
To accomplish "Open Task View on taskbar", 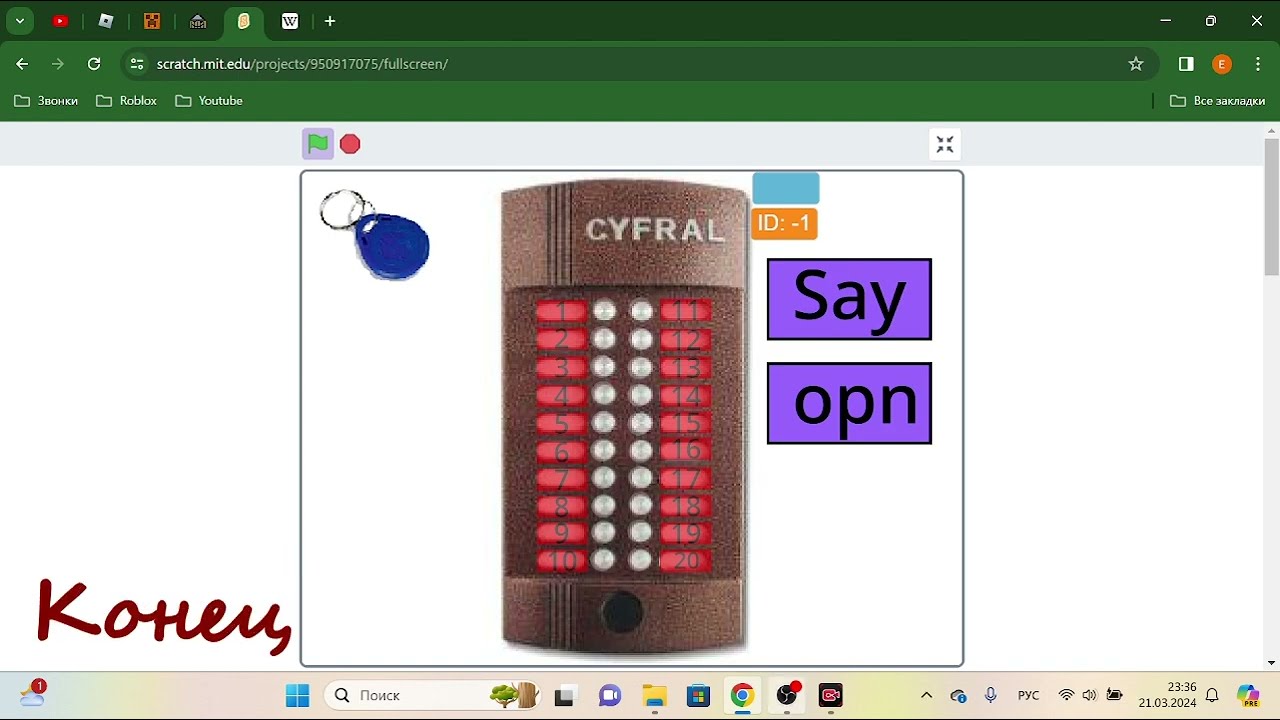I will click(x=565, y=695).
